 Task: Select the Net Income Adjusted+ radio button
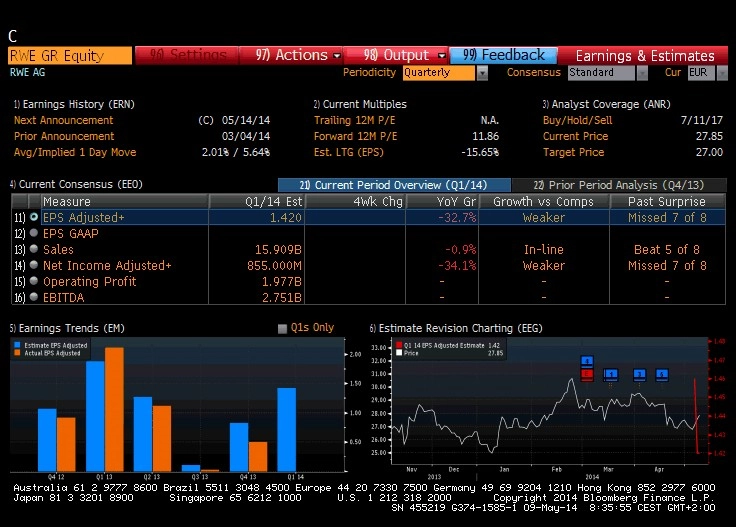34,265
